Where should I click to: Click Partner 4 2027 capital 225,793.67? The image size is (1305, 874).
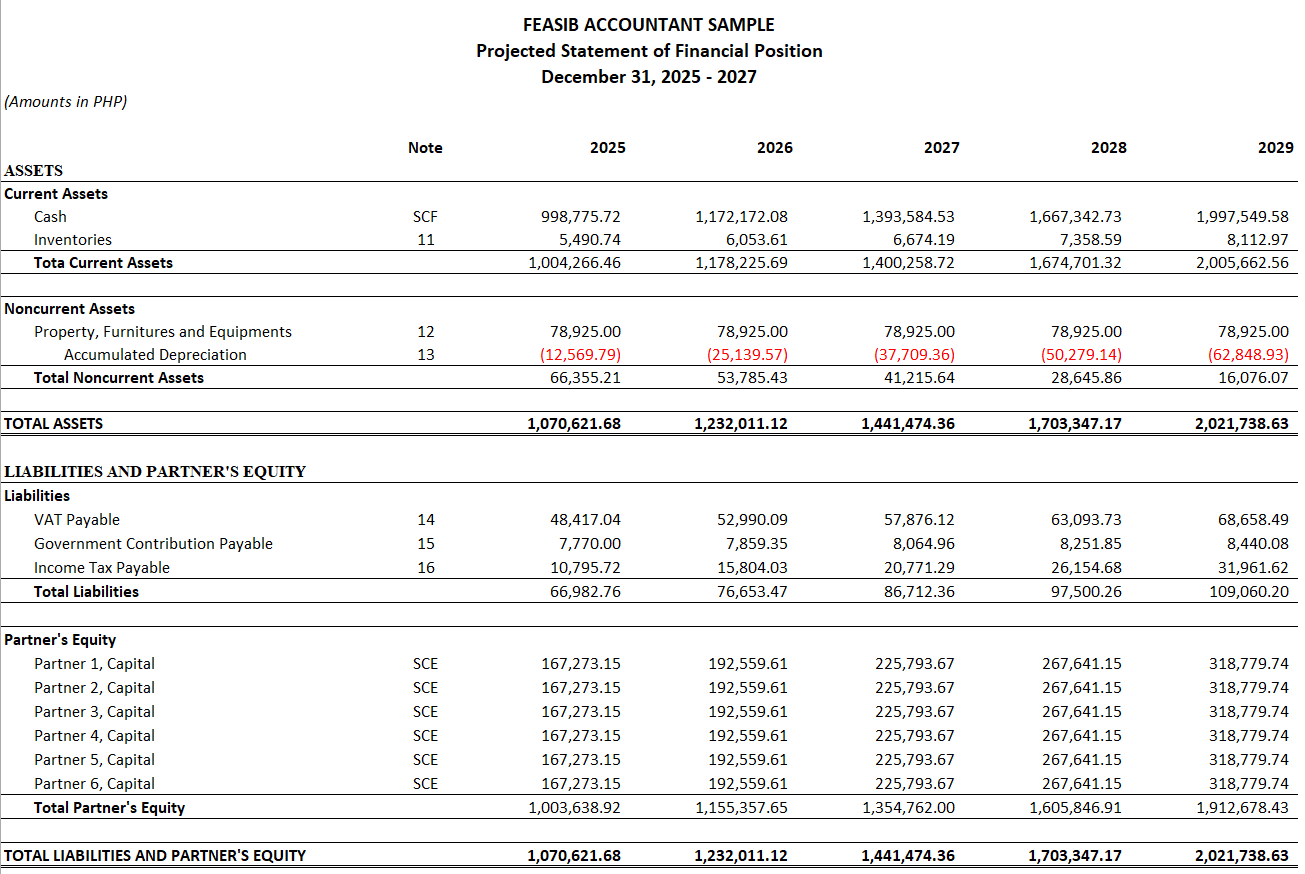(915, 735)
